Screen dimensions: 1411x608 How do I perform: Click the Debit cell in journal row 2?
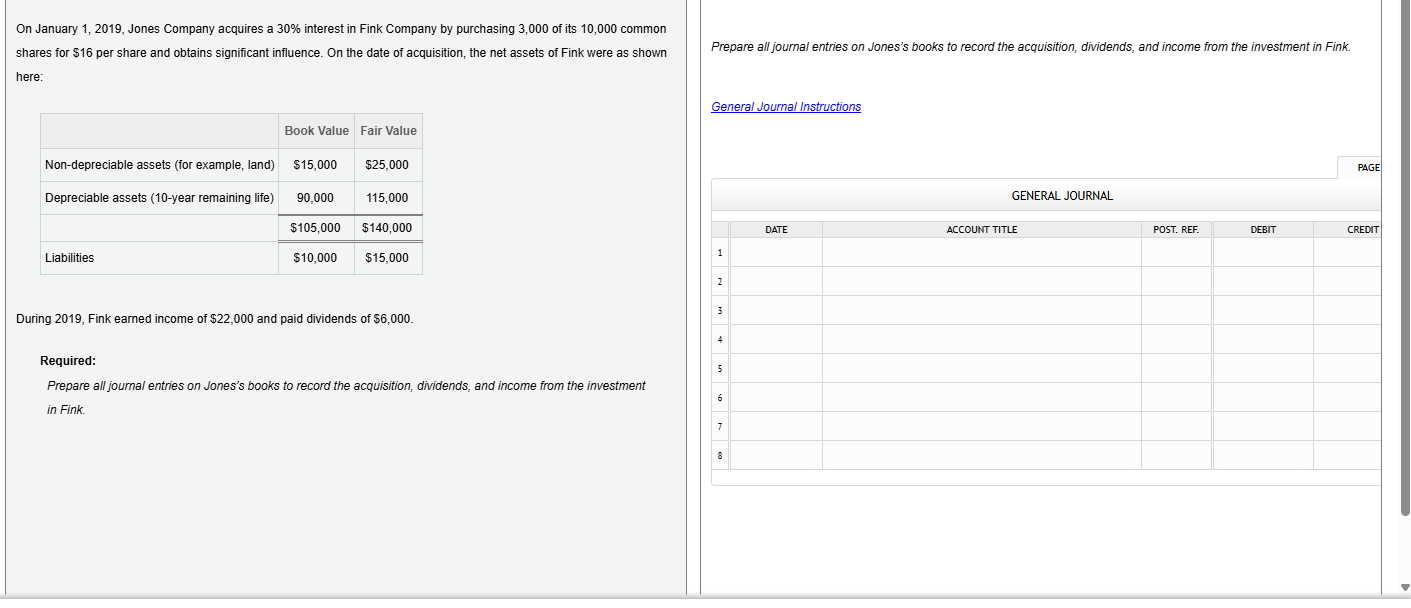1263,281
